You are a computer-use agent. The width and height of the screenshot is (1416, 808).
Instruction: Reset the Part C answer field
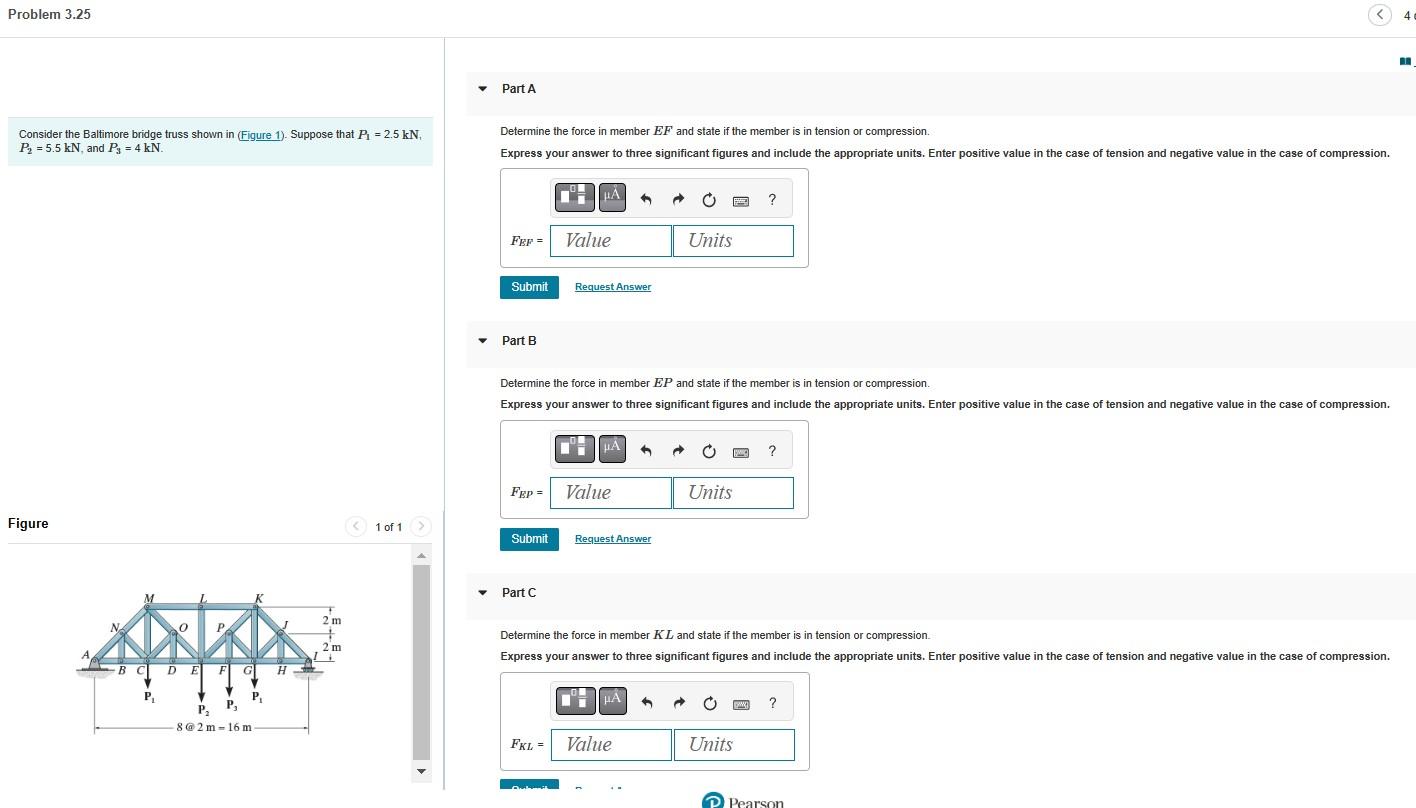(x=709, y=704)
